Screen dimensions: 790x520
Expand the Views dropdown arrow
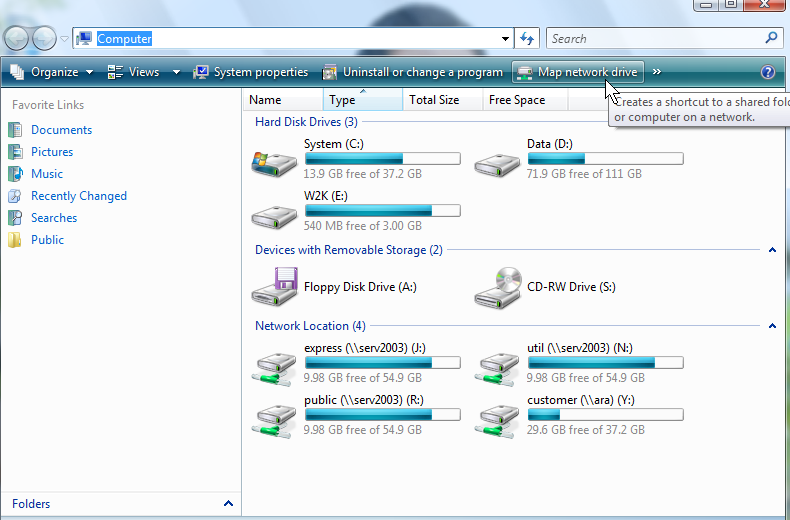click(x=176, y=72)
